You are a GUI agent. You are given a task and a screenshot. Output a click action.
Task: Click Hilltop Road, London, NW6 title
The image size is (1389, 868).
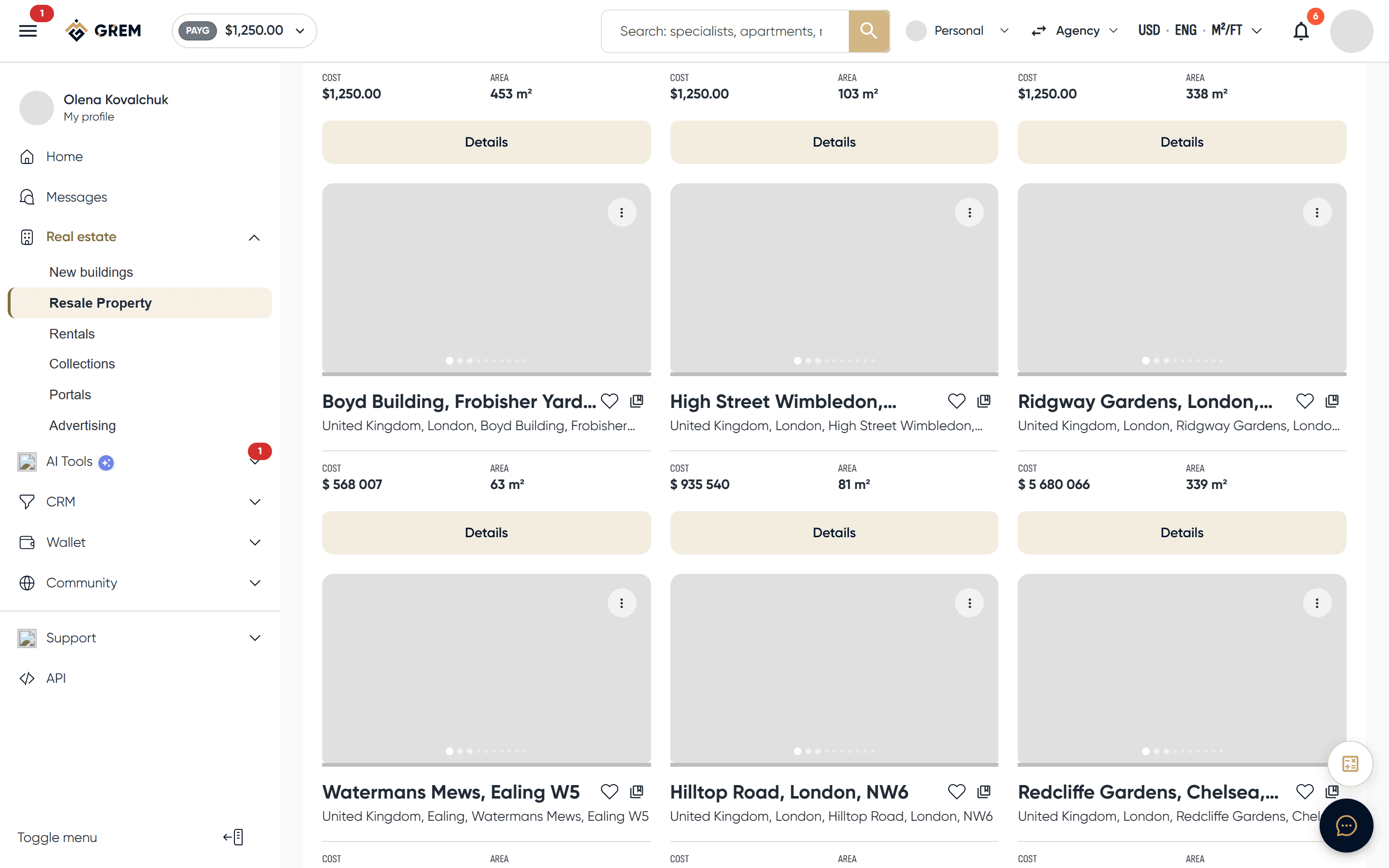pos(789,792)
